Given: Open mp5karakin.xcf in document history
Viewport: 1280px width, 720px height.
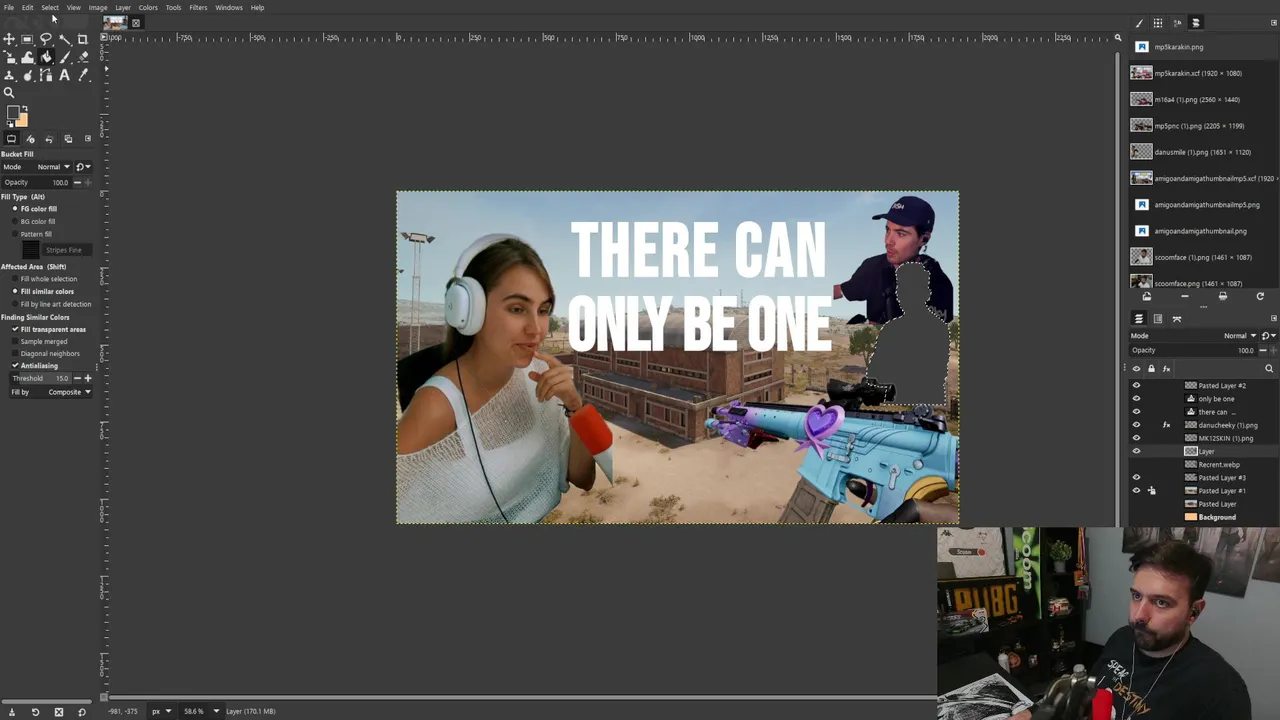Looking at the screenshot, I should pyautogui.click(x=1199, y=73).
